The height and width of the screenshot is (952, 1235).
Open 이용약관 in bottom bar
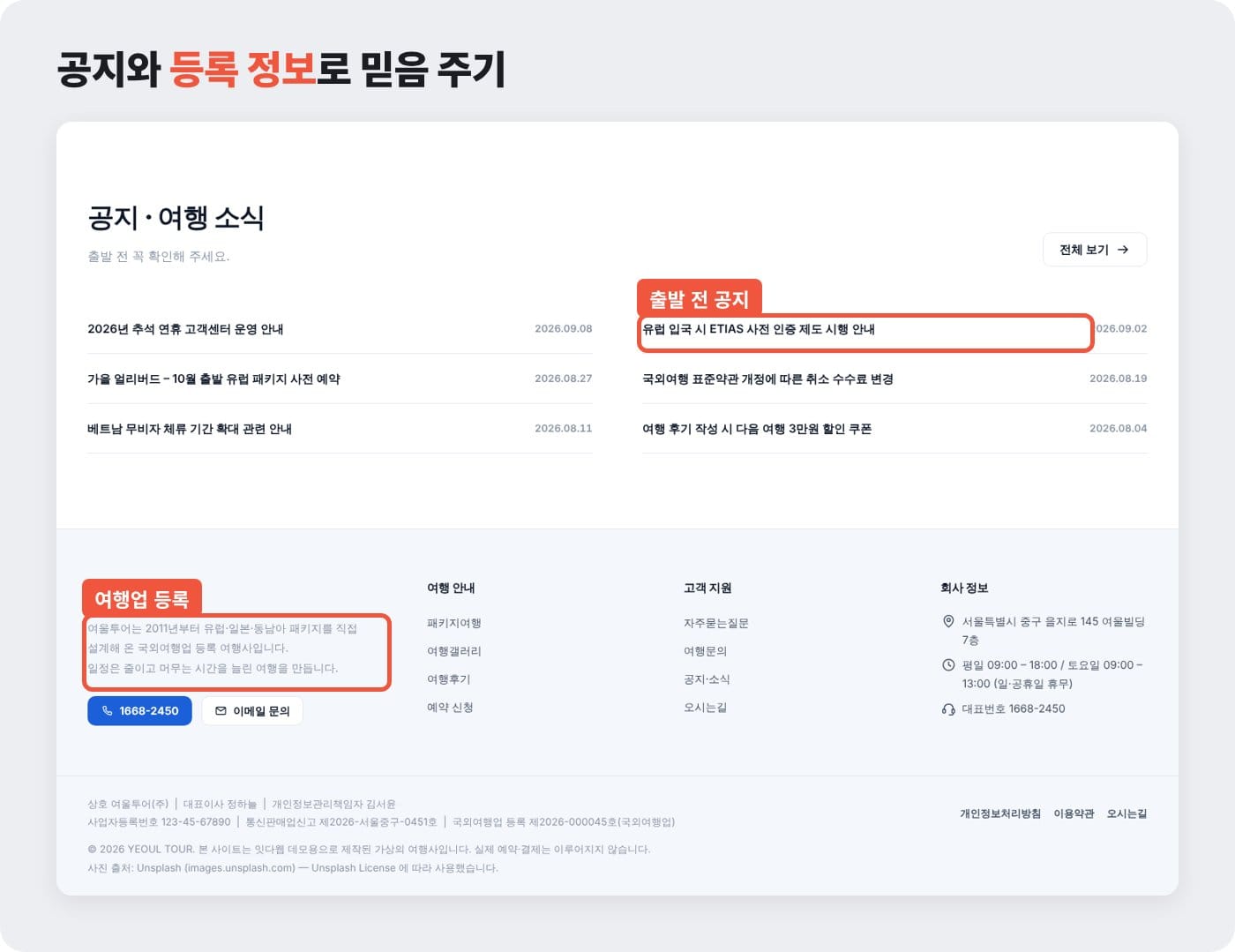(1074, 813)
